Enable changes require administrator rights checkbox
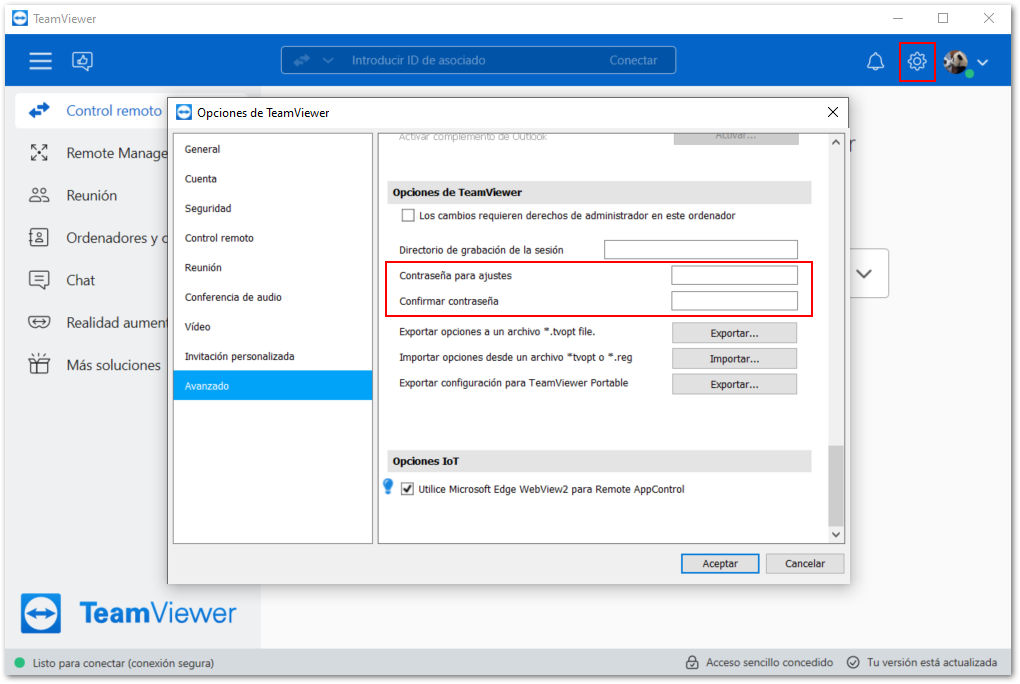Screen dimensions: 1020x684 click(408, 215)
